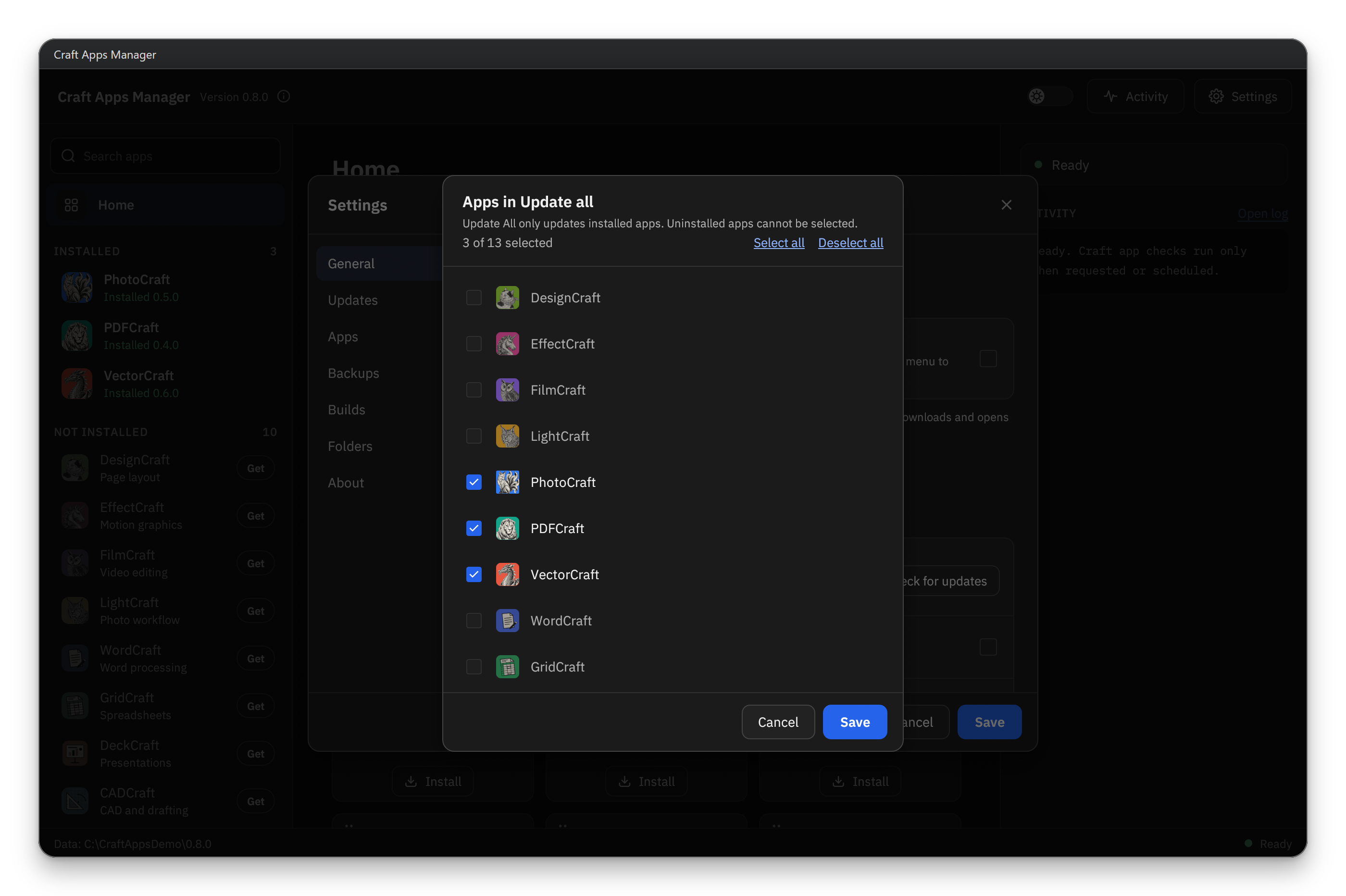Click the Save button in Settings panel
Image resolution: width=1346 pixels, height=896 pixels.
[x=989, y=722]
